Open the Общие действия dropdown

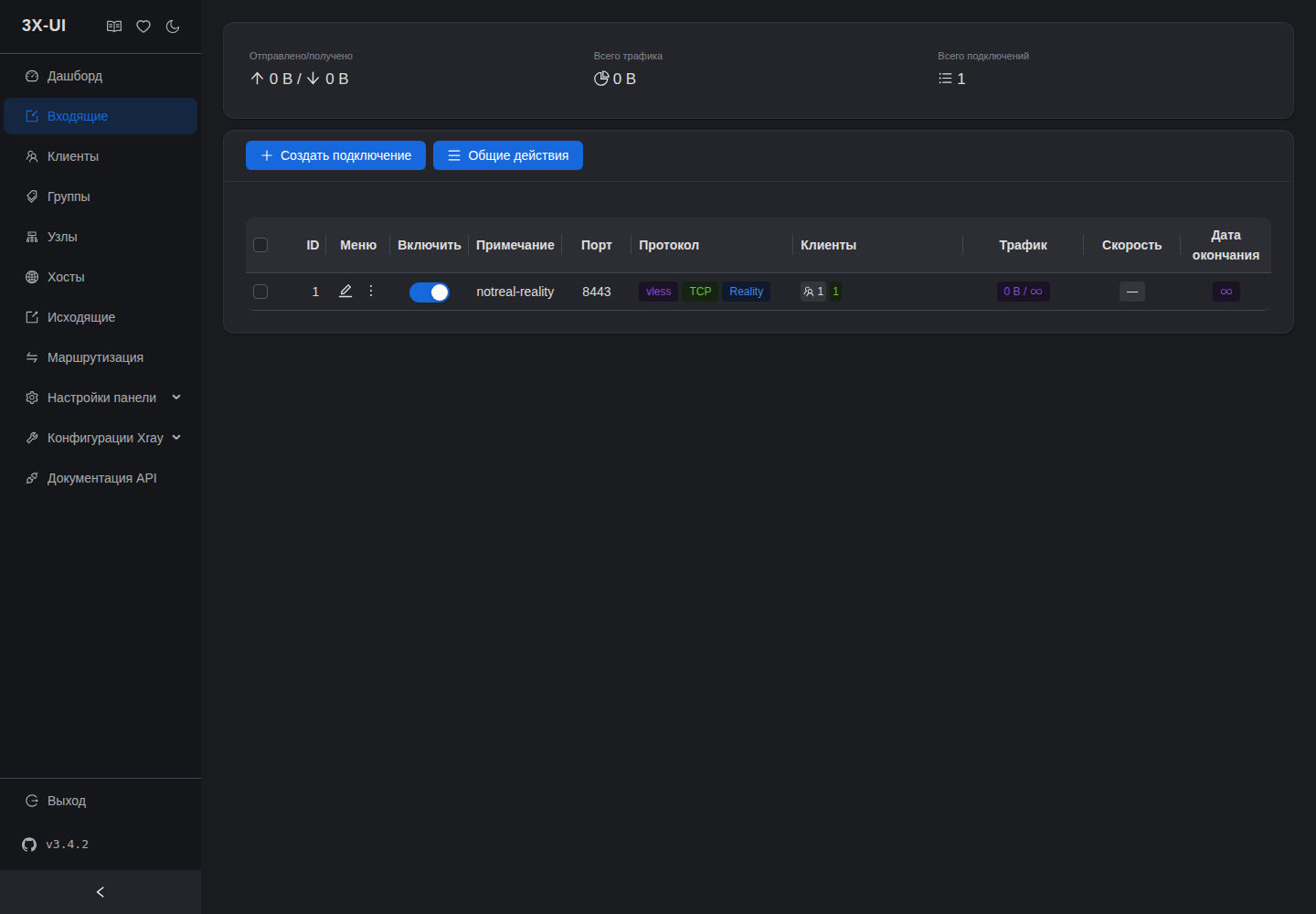(x=508, y=155)
